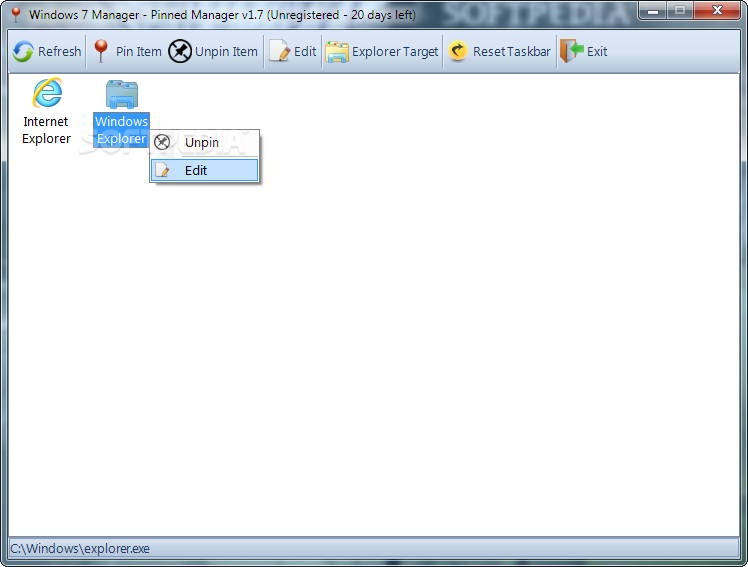This screenshot has height=567, width=748.
Task: Choose Edit from the context menu
Action: point(205,170)
